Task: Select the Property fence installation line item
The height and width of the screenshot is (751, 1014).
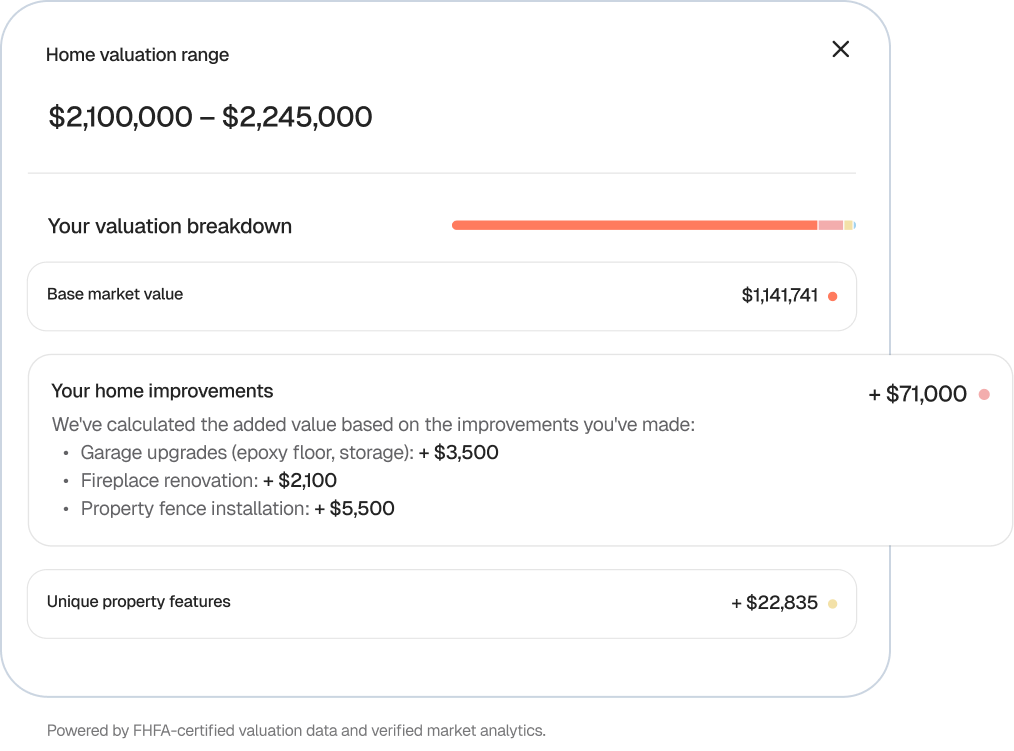Action: tap(237, 508)
